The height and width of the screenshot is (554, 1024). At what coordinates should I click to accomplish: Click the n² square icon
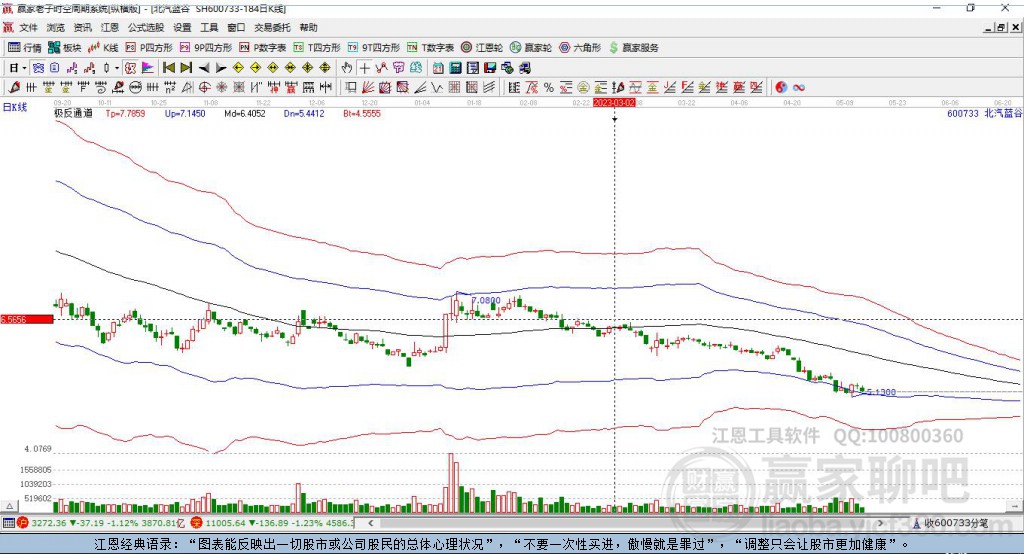170,88
